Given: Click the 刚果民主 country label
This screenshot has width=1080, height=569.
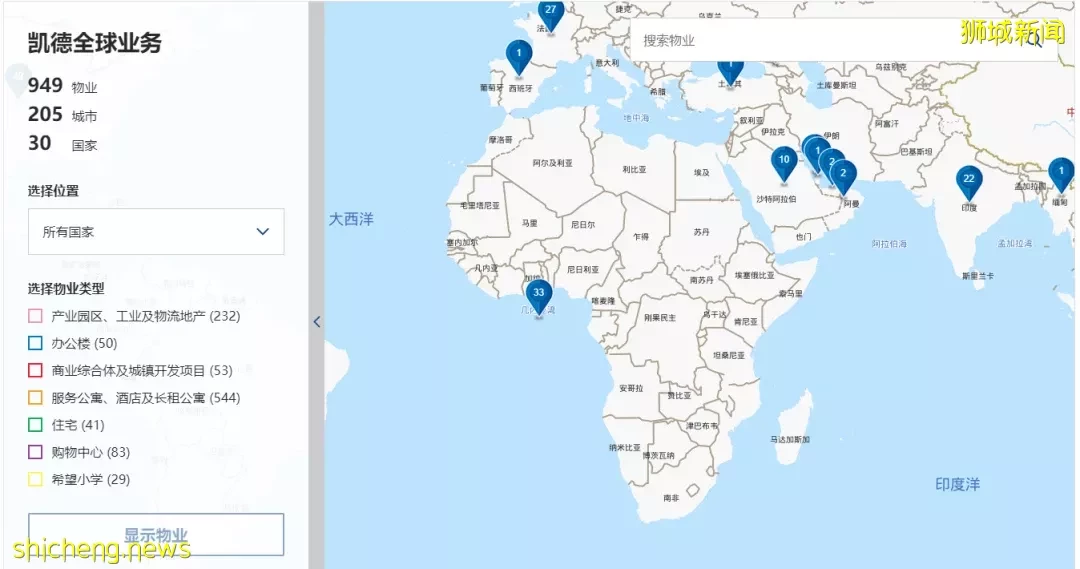Looking at the screenshot, I should (x=660, y=318).
